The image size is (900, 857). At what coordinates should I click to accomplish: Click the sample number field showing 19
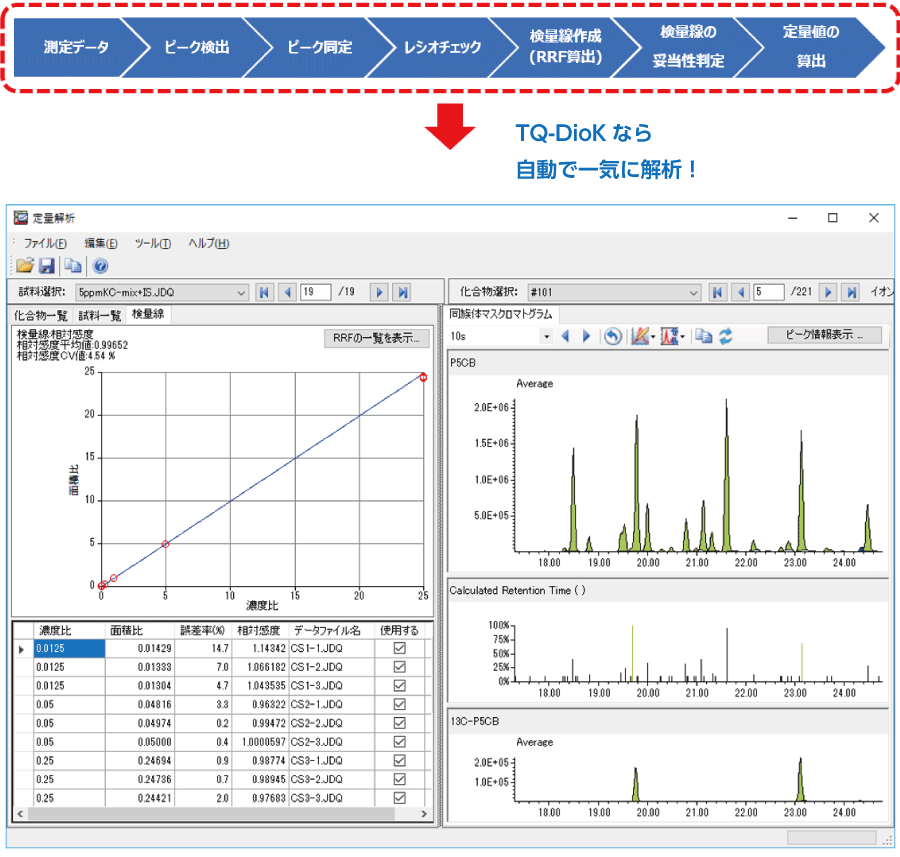316,292
